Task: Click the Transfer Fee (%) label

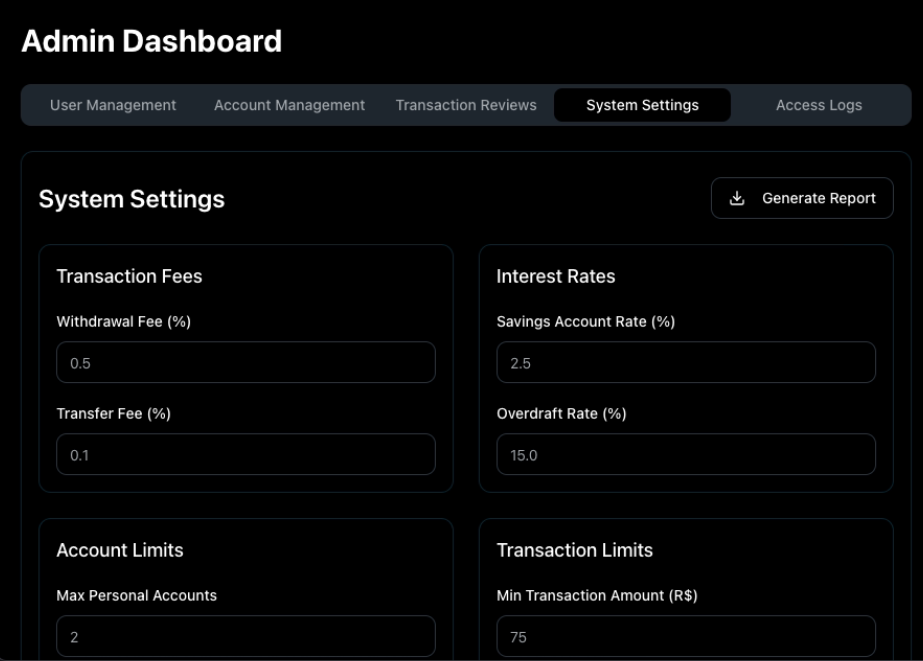Action: [114, 414]
